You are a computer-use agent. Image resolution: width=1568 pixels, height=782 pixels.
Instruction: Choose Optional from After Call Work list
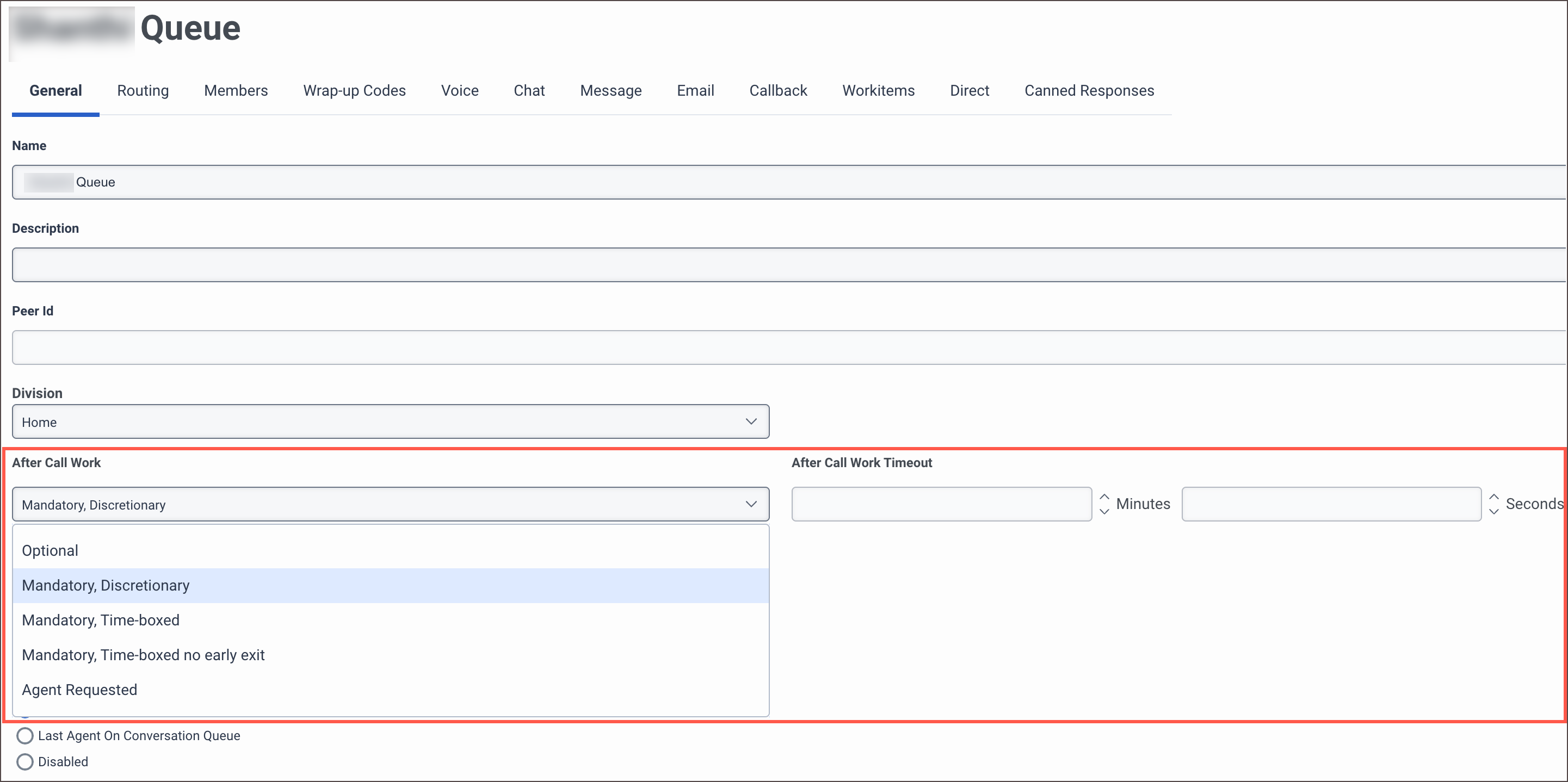50,551
